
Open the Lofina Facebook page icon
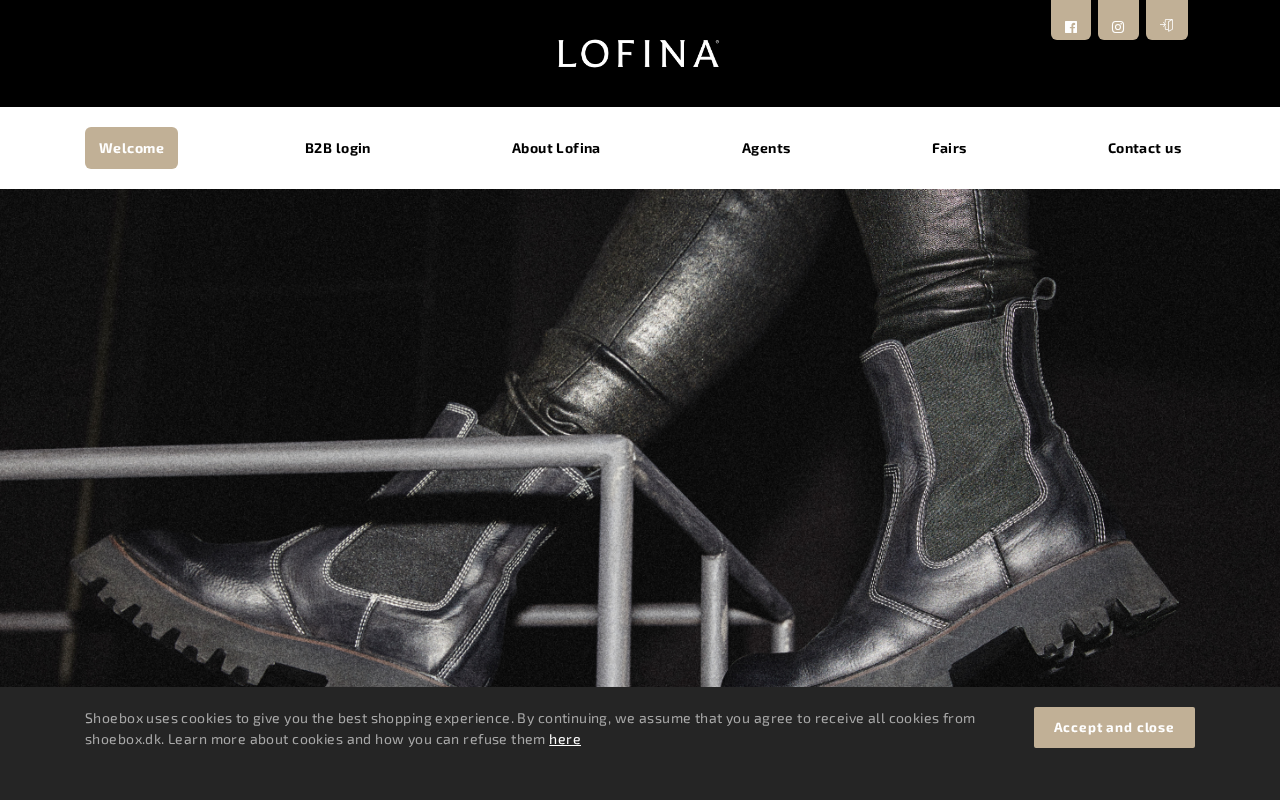1071,20
